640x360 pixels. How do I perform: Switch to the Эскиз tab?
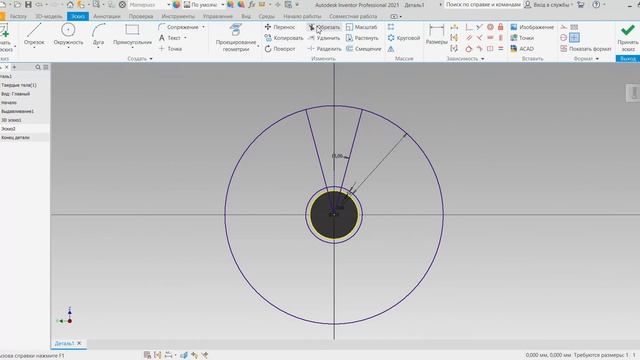click(x=78, y=16)
